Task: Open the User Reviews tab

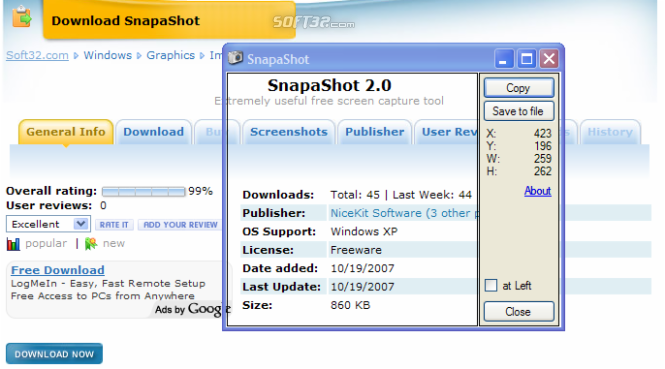Action: click(447, 132)
